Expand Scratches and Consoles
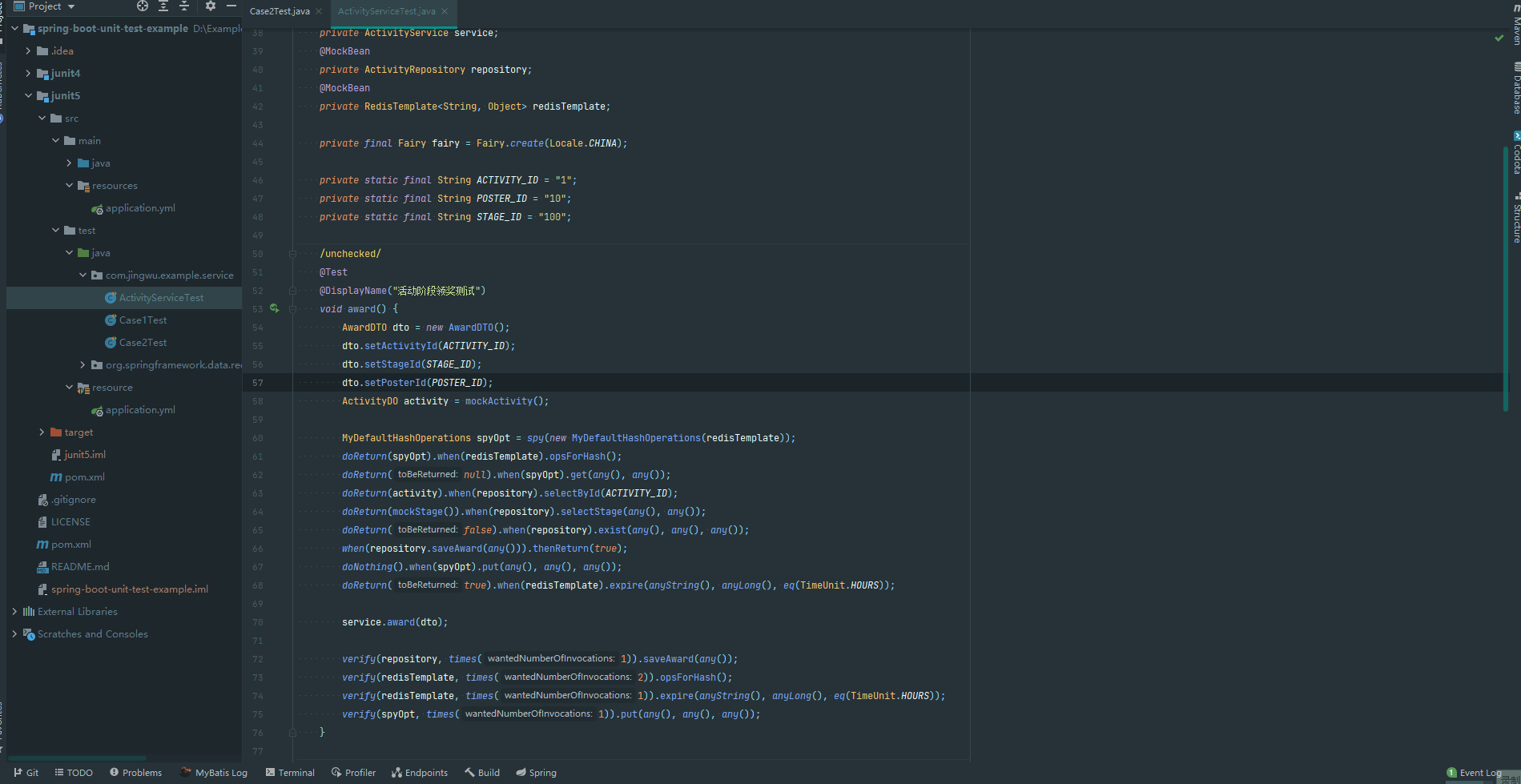Viewport: 1521px width, 784px height. tap(14, 633)
